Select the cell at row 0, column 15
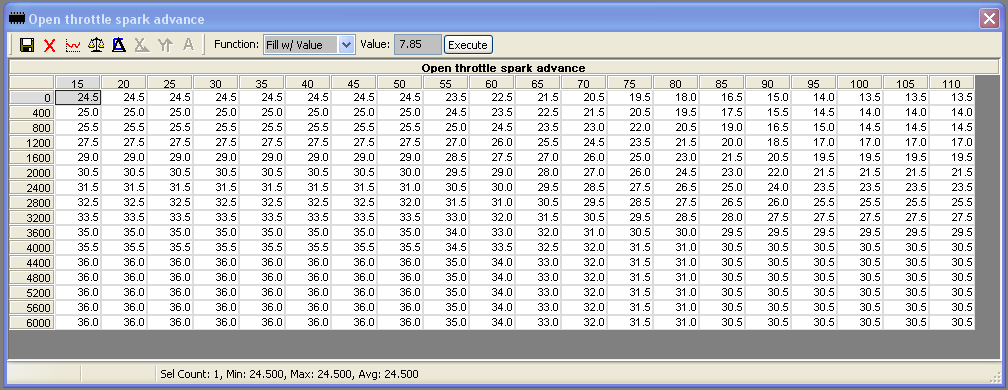This screenshot has height=390, width=1008. [x=78, y=98]
